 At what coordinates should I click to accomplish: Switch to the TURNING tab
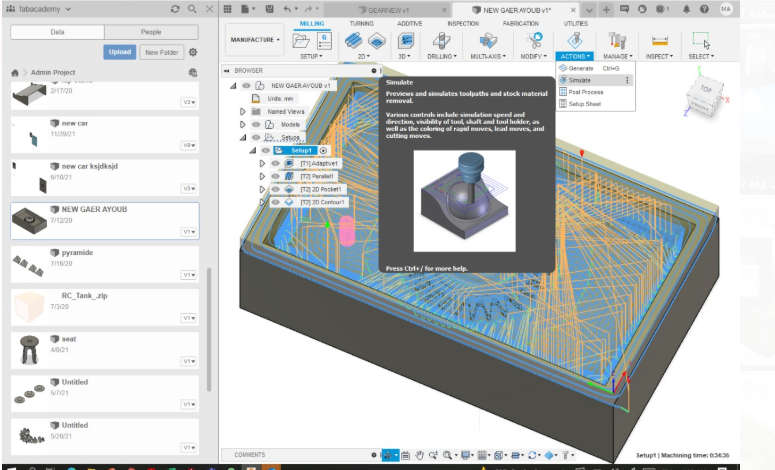coord(362,23)
